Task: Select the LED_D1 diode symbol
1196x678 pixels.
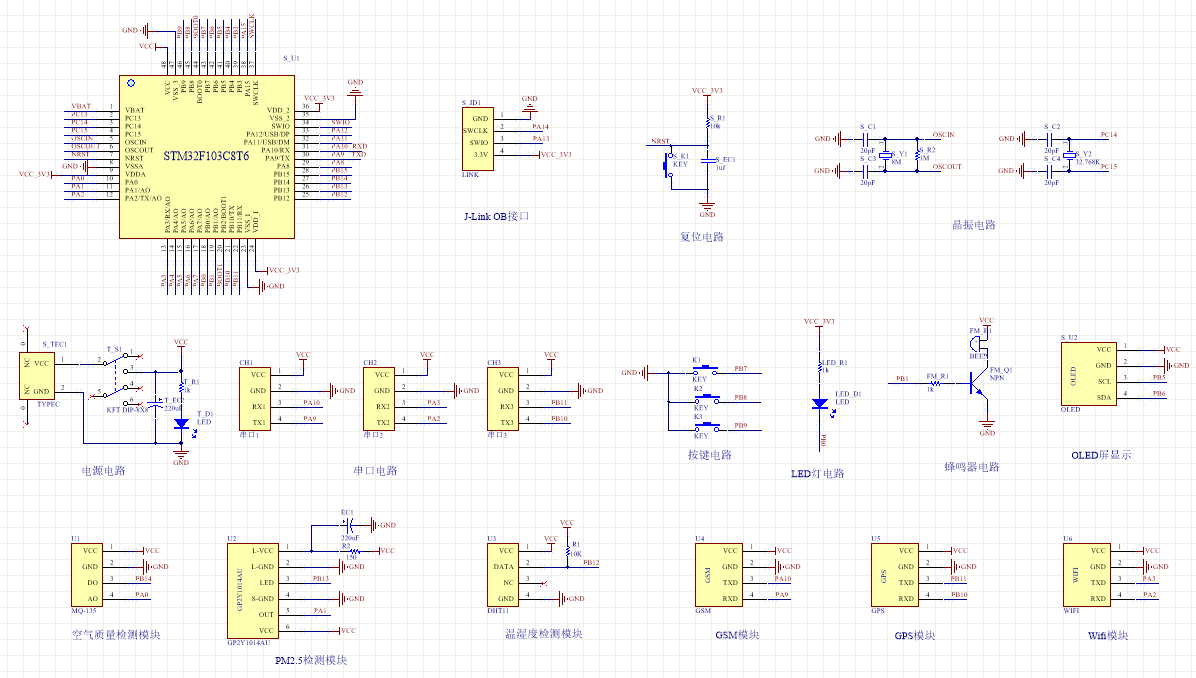Action: click(x=820, y=403)
